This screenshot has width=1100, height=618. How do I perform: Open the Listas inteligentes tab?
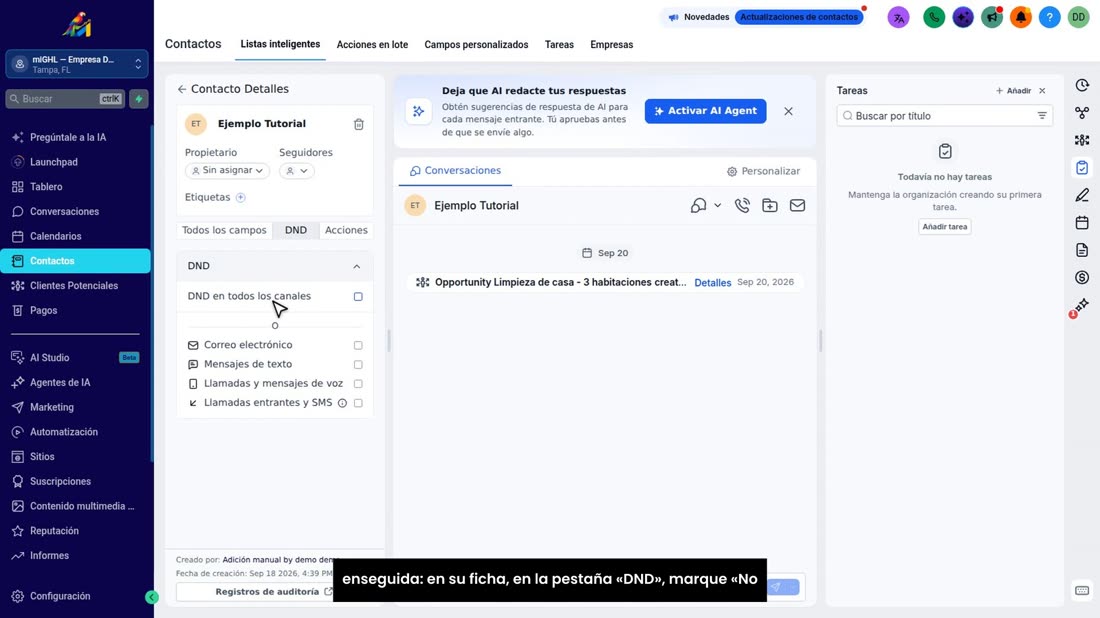point(280,44)
